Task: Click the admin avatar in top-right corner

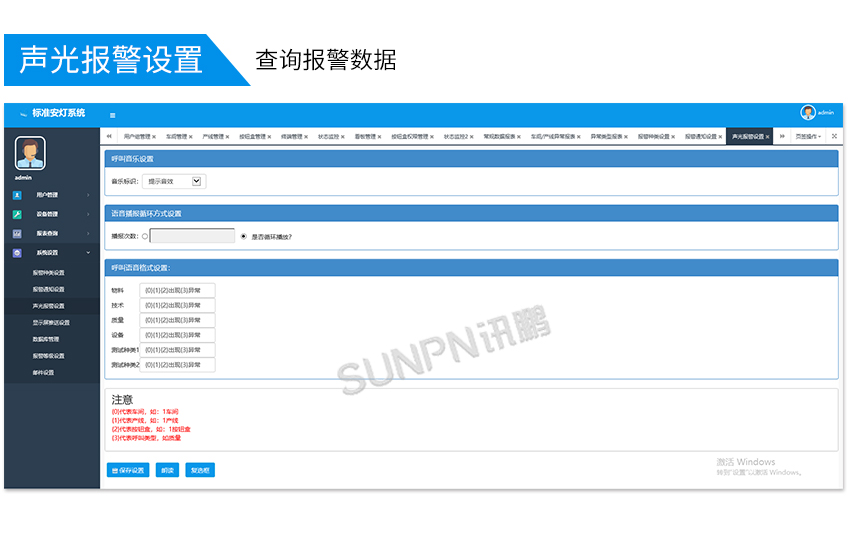Action: click(x=808, y=113)
